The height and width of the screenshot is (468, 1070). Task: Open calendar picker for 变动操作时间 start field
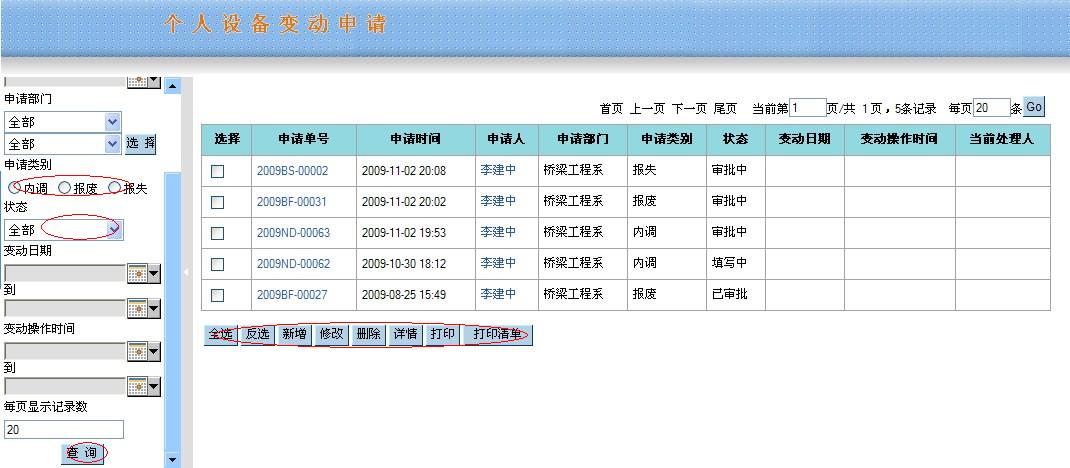tap(143, 351)
